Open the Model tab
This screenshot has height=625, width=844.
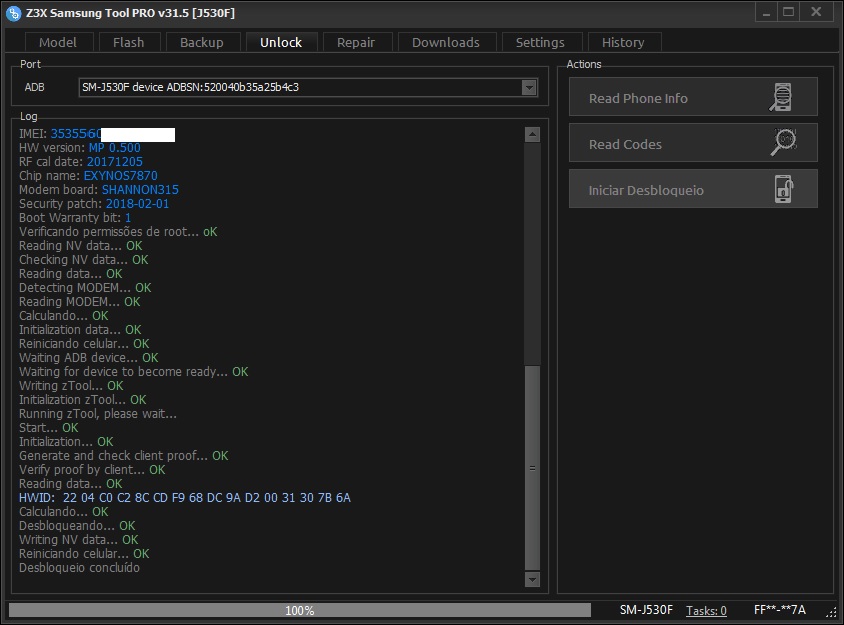point(58,43)
